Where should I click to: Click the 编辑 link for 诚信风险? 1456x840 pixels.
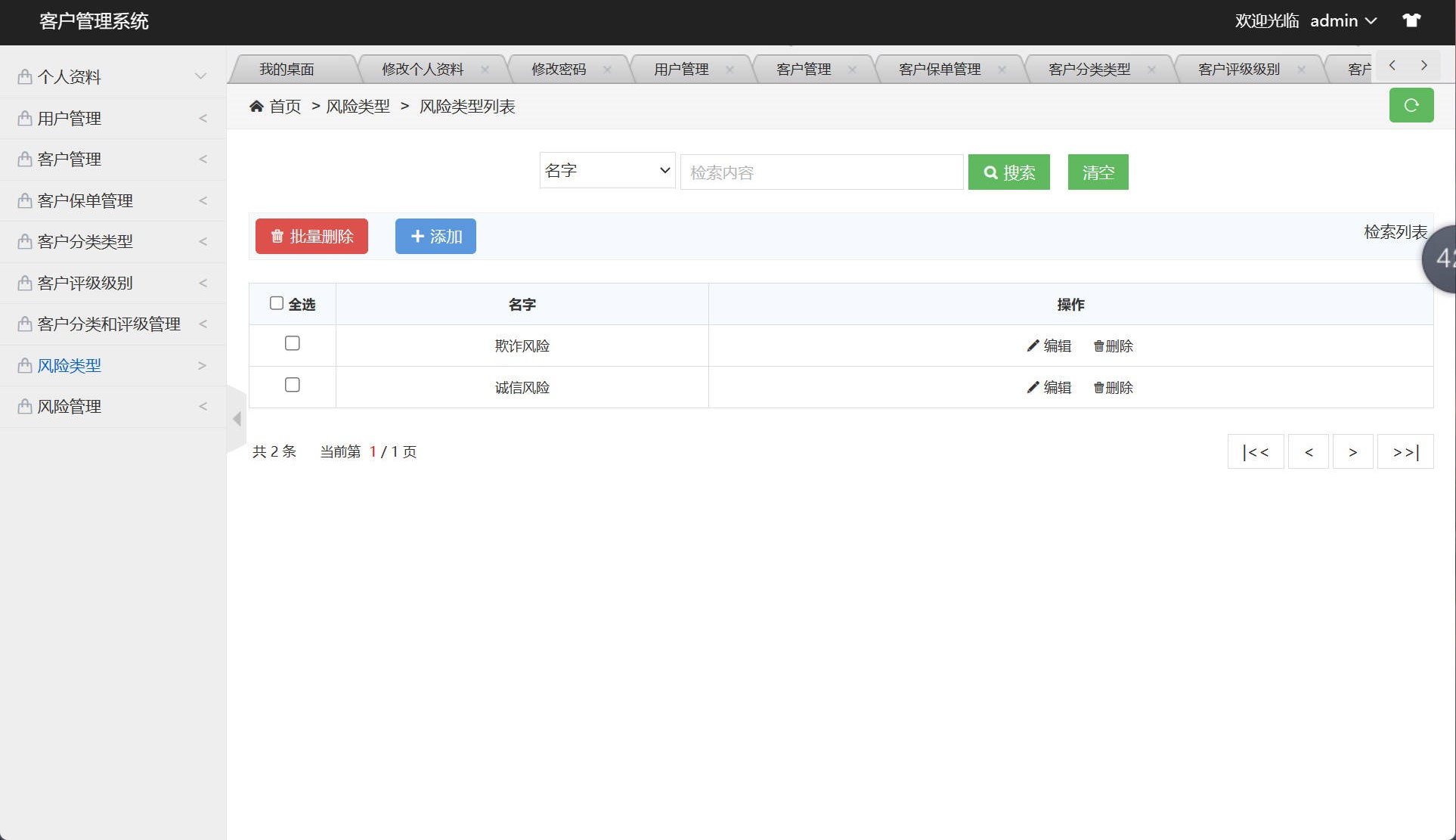tap(1056, 387)
